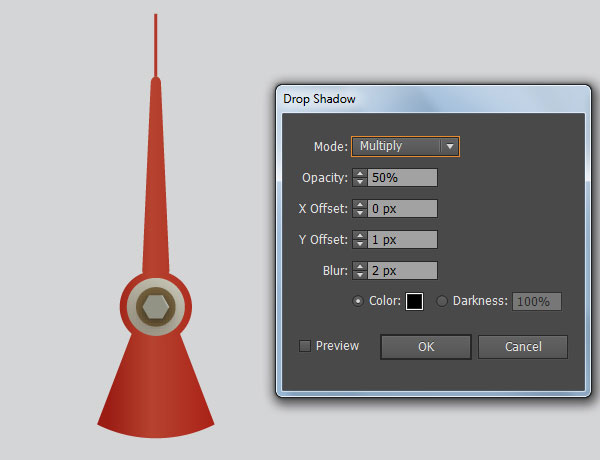Increase Blur with the up arrow
Viewport: 600px width, 460px height.
[360, 266]
